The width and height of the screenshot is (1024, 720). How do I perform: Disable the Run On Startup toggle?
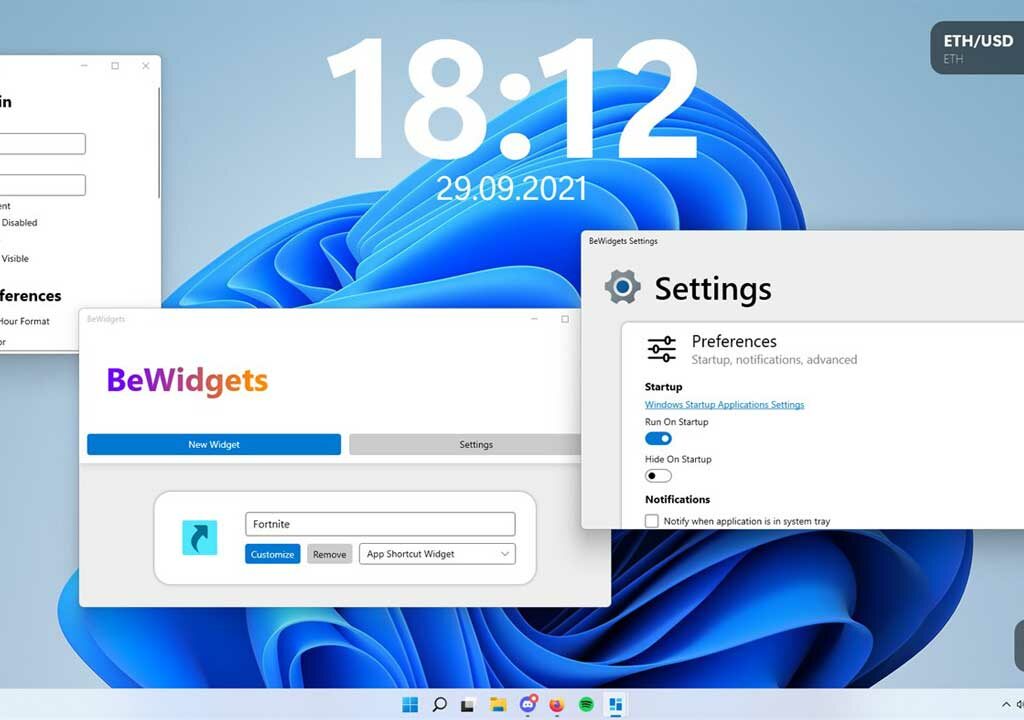(x=657, y=438)
